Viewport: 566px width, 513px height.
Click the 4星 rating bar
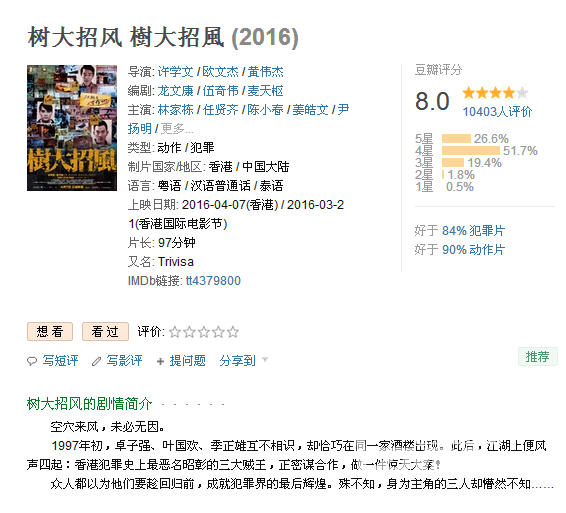pyautogui.click(x=471, y=151)
